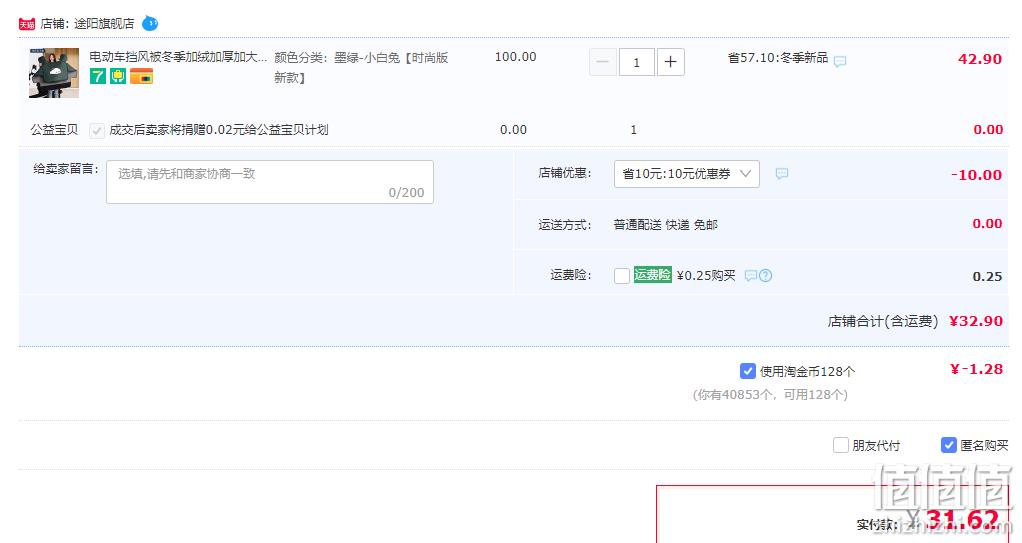The width and height of the screenshot is (1022, 543).
Task: Open the product thumbnail image
Action: click(53, 73)
